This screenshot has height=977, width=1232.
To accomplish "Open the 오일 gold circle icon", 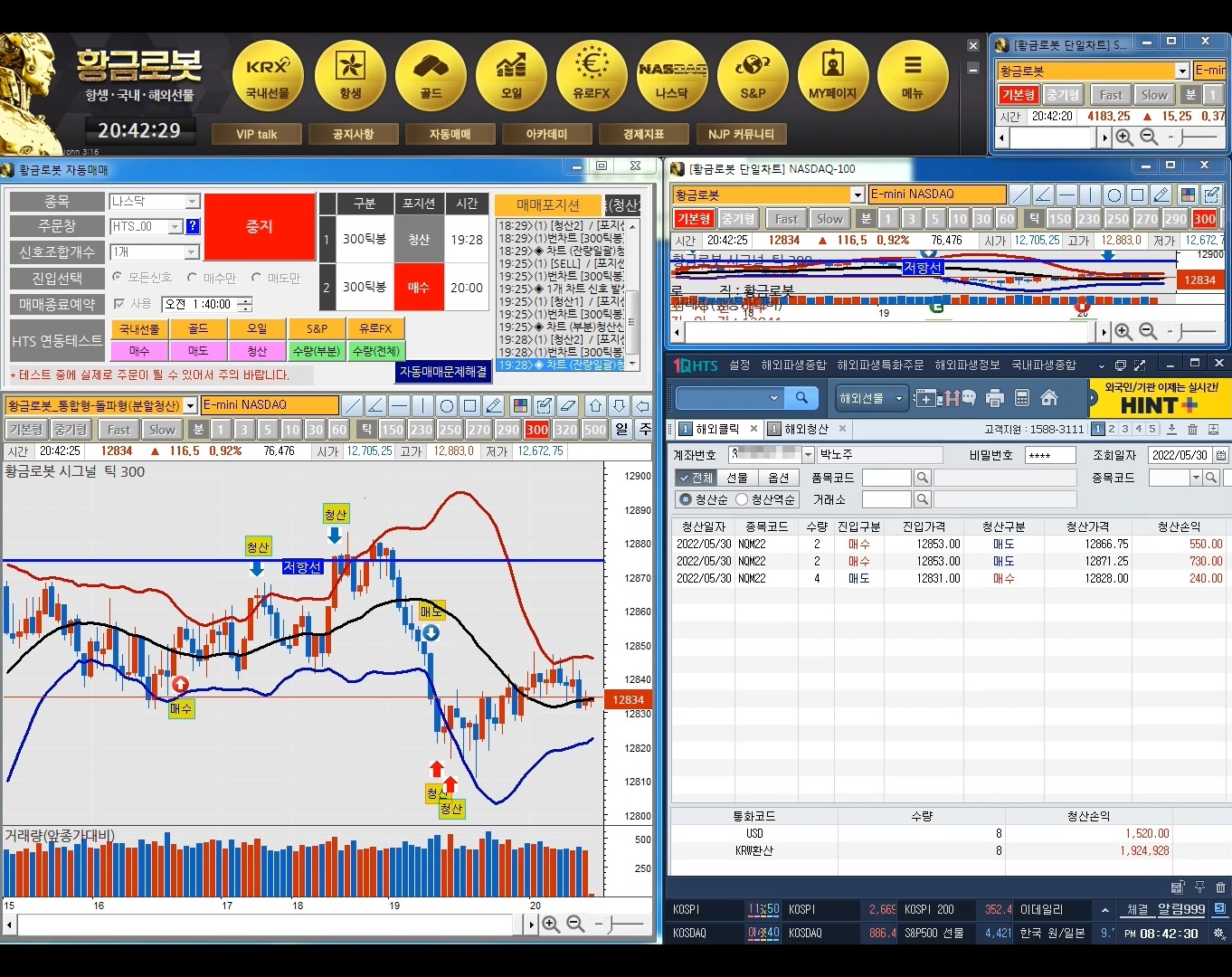I will (511, 76).
